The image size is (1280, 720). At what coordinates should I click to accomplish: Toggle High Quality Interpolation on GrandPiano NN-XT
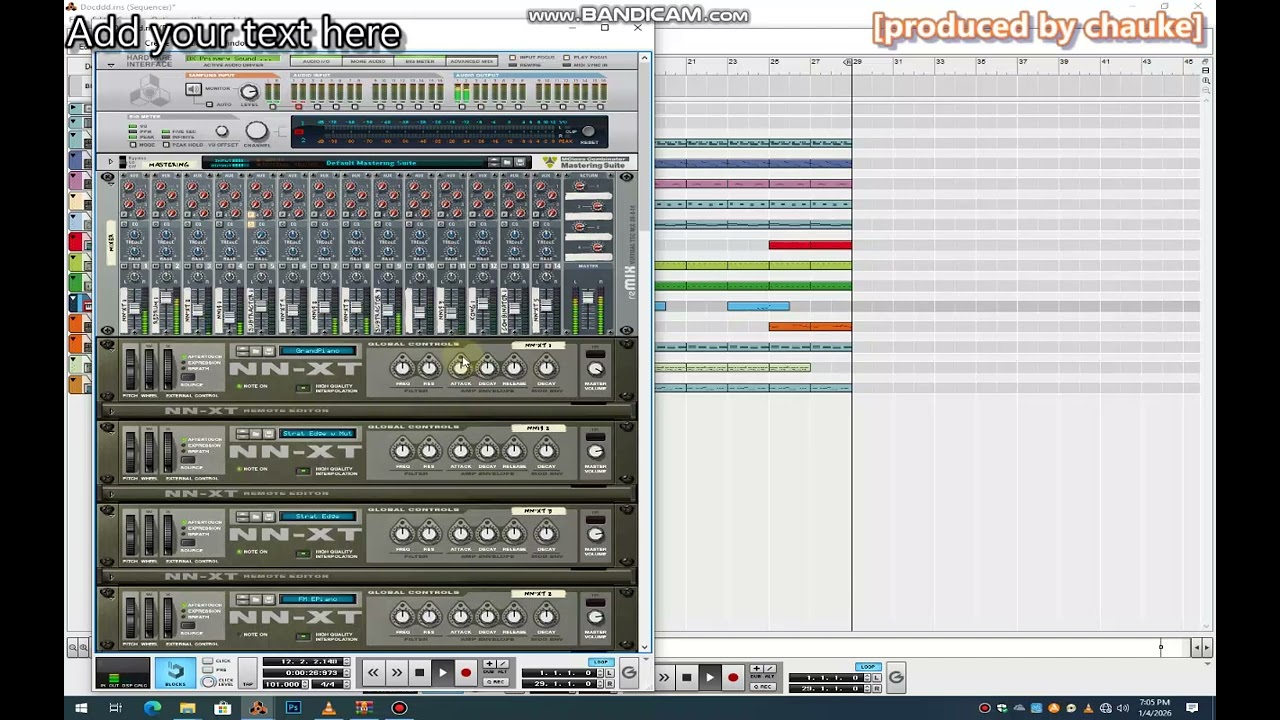303,388
